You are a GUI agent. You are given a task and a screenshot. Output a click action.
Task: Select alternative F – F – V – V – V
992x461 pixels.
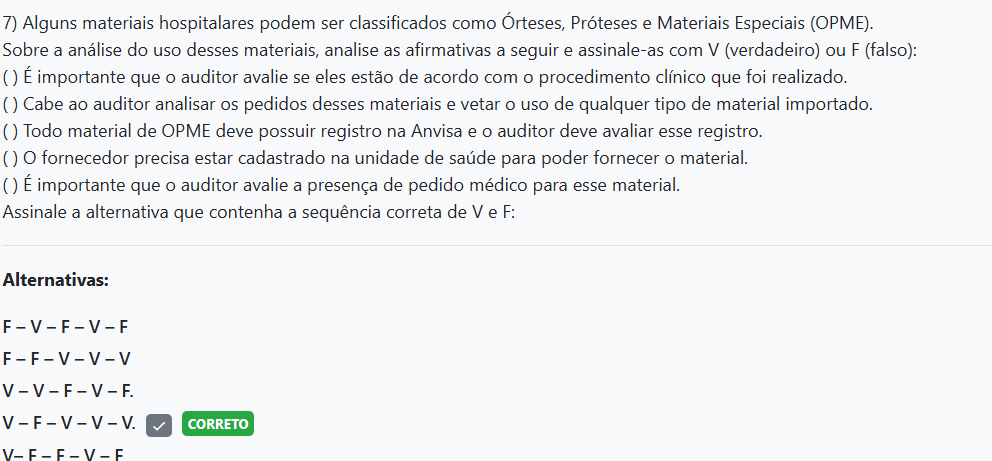click(x=67, y=359)
